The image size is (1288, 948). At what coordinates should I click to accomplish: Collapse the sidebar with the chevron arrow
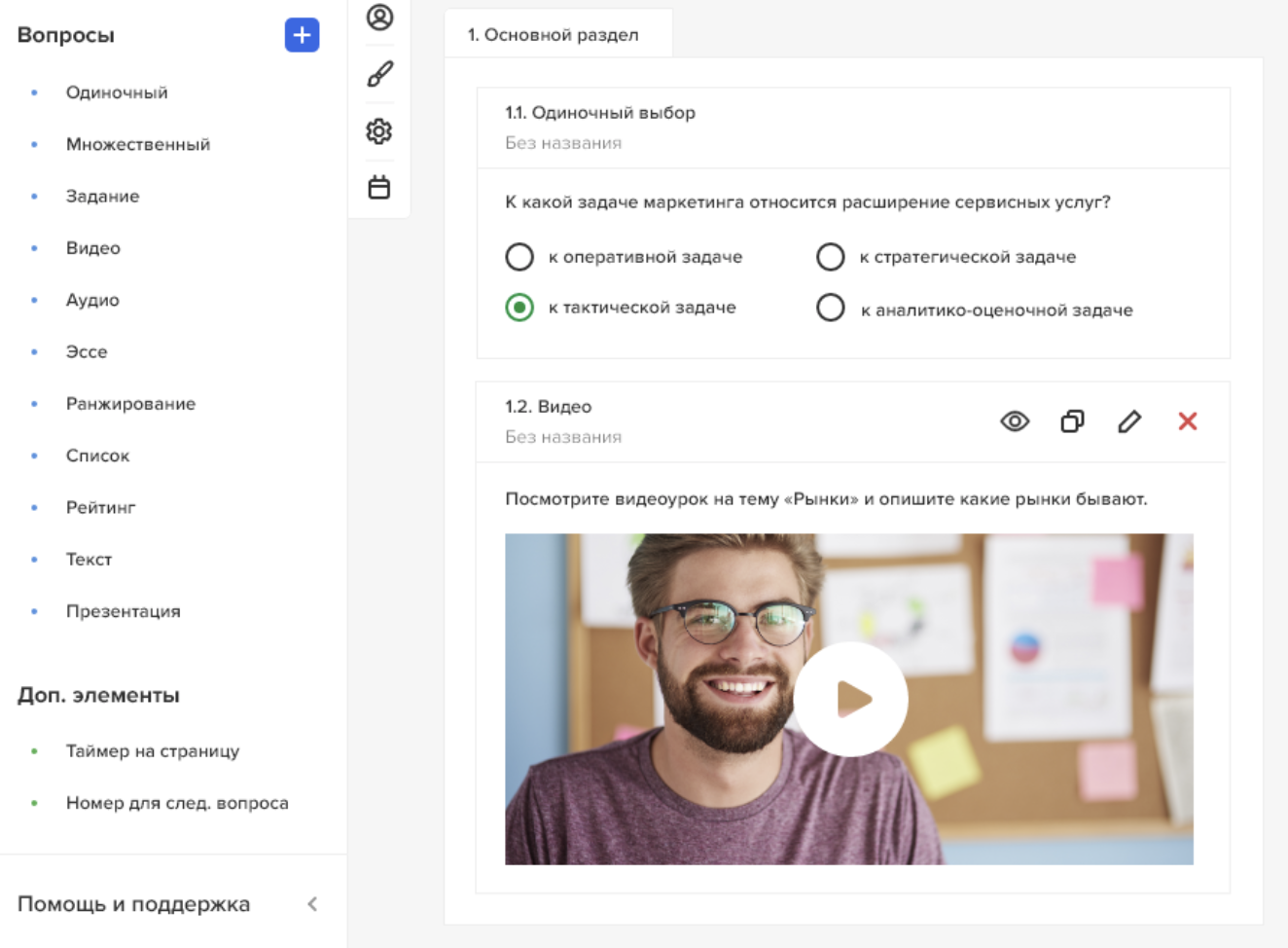tap(312, 904)
